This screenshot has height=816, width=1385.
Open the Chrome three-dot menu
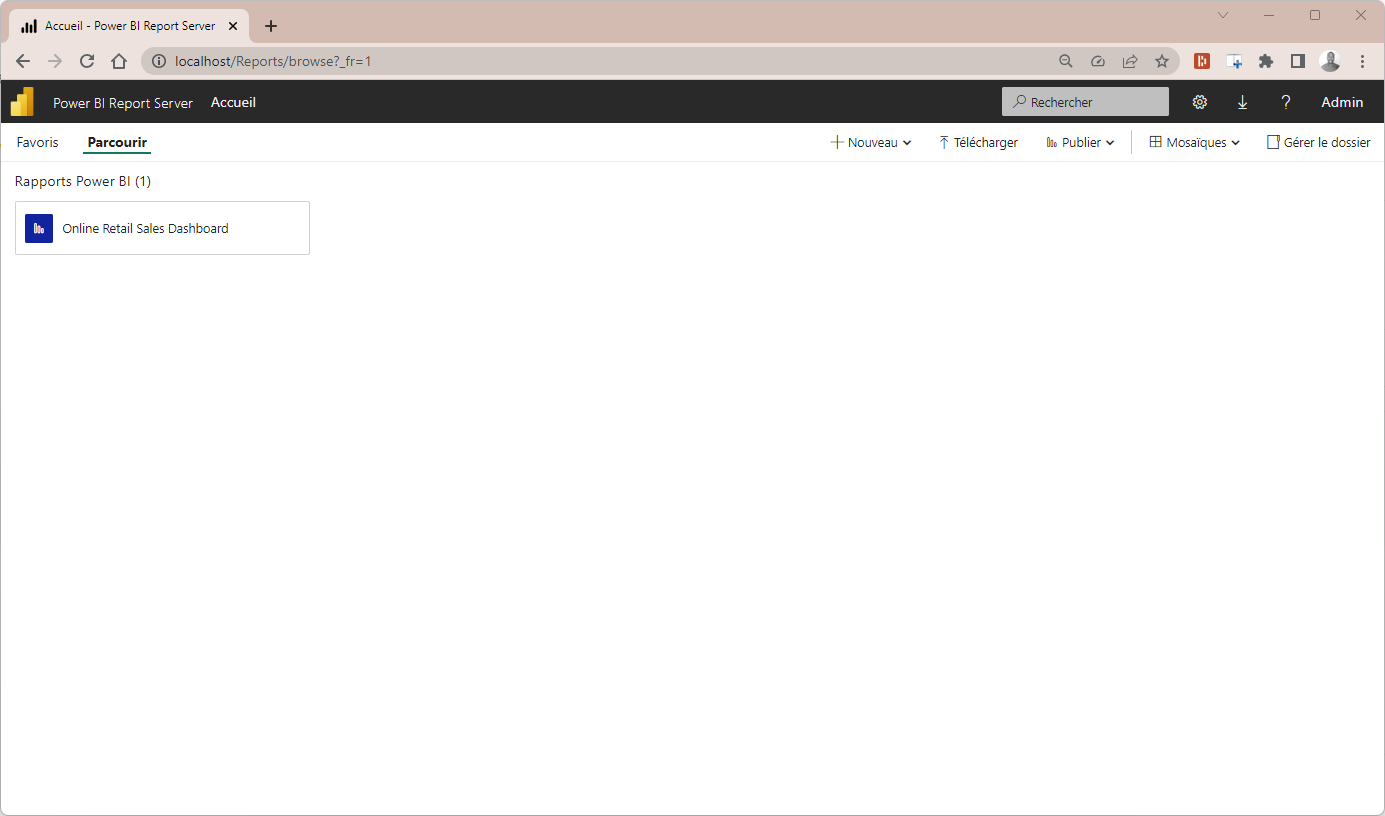pos(1362,61)
